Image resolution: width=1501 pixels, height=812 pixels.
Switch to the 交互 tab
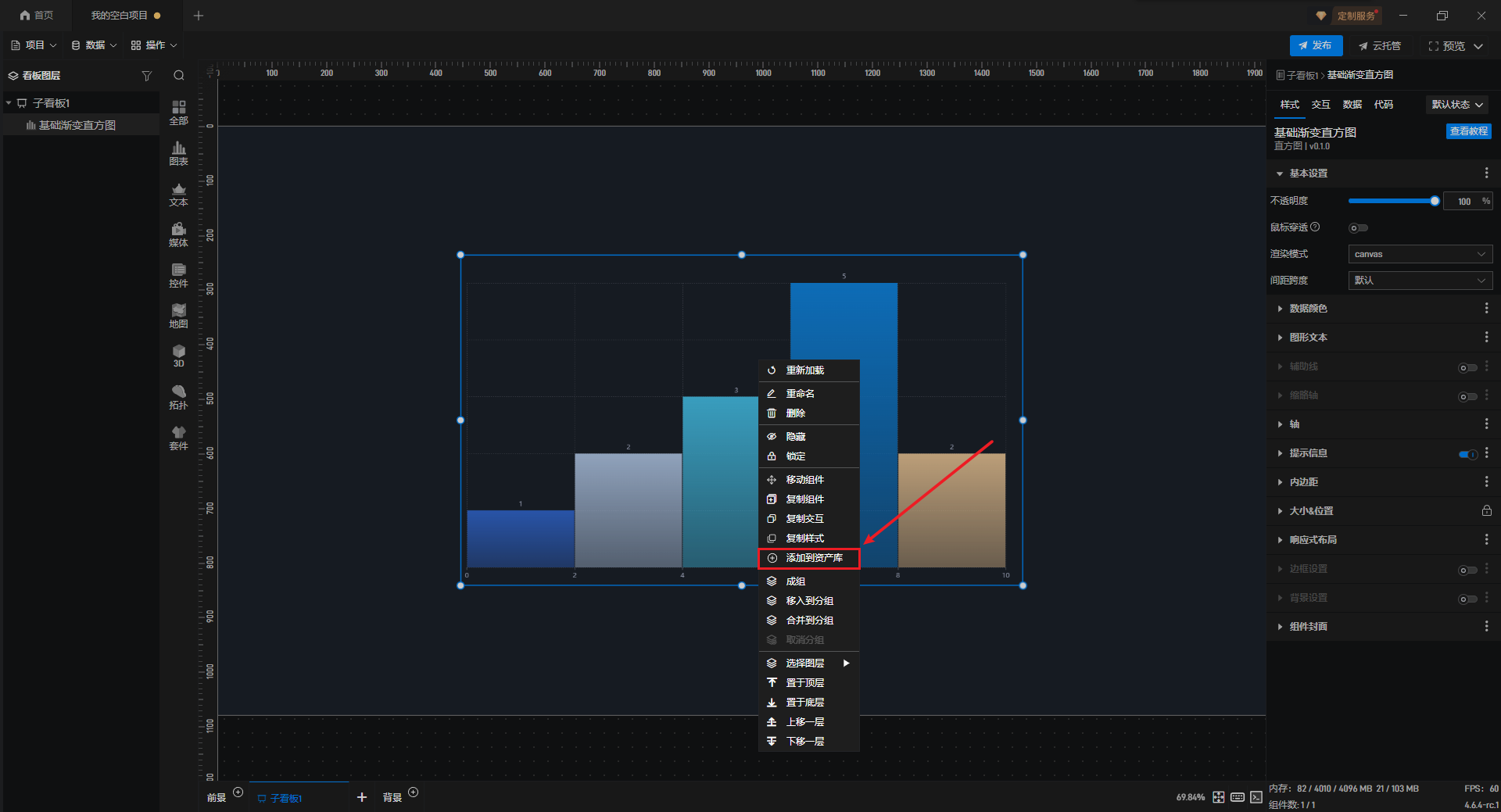[1320, 105]
